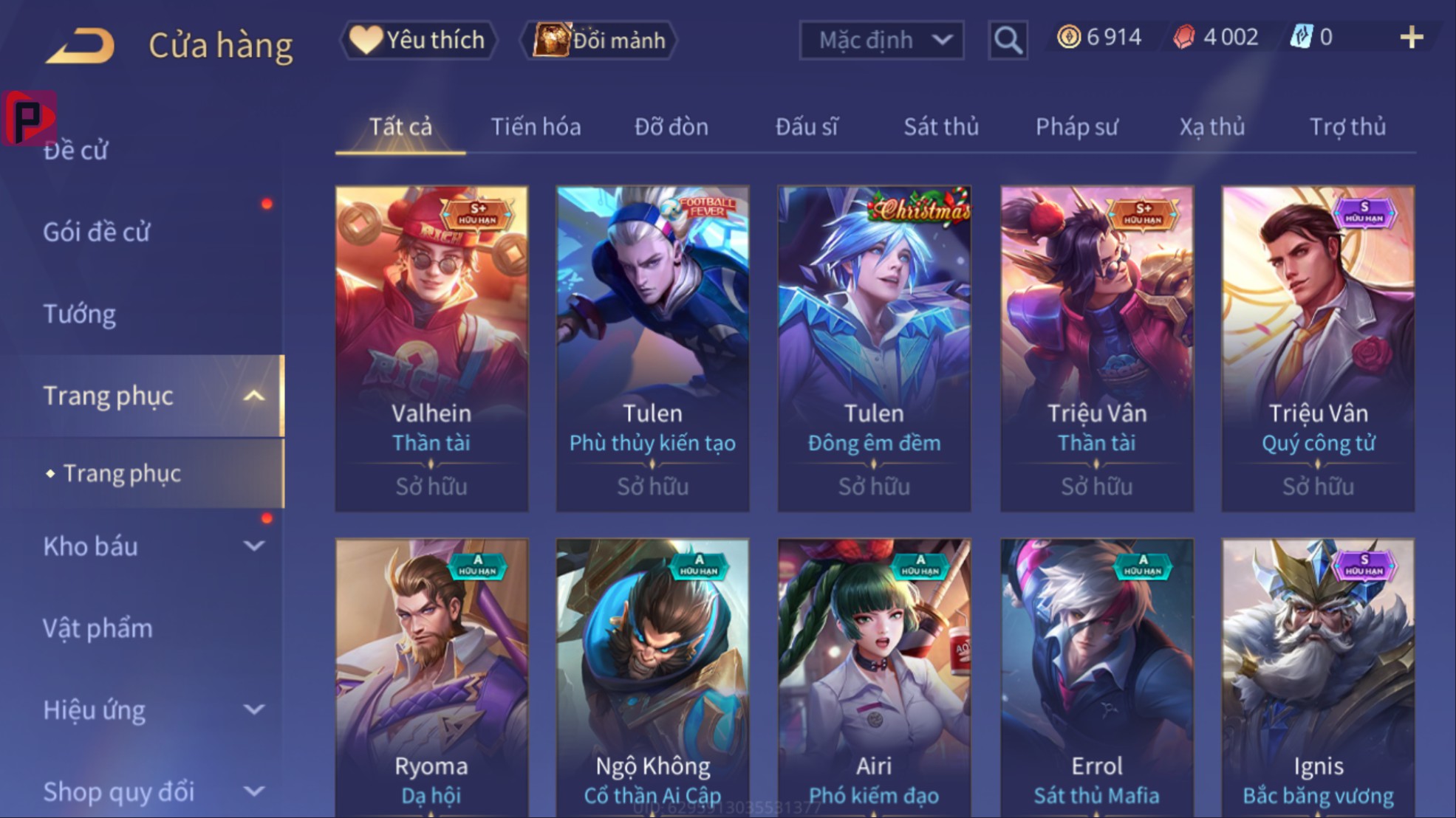The width and height of the screenshot is (1456, 818).
Task: Switch to the Tiến hóa tab
Action: click(x=536, y=127)
